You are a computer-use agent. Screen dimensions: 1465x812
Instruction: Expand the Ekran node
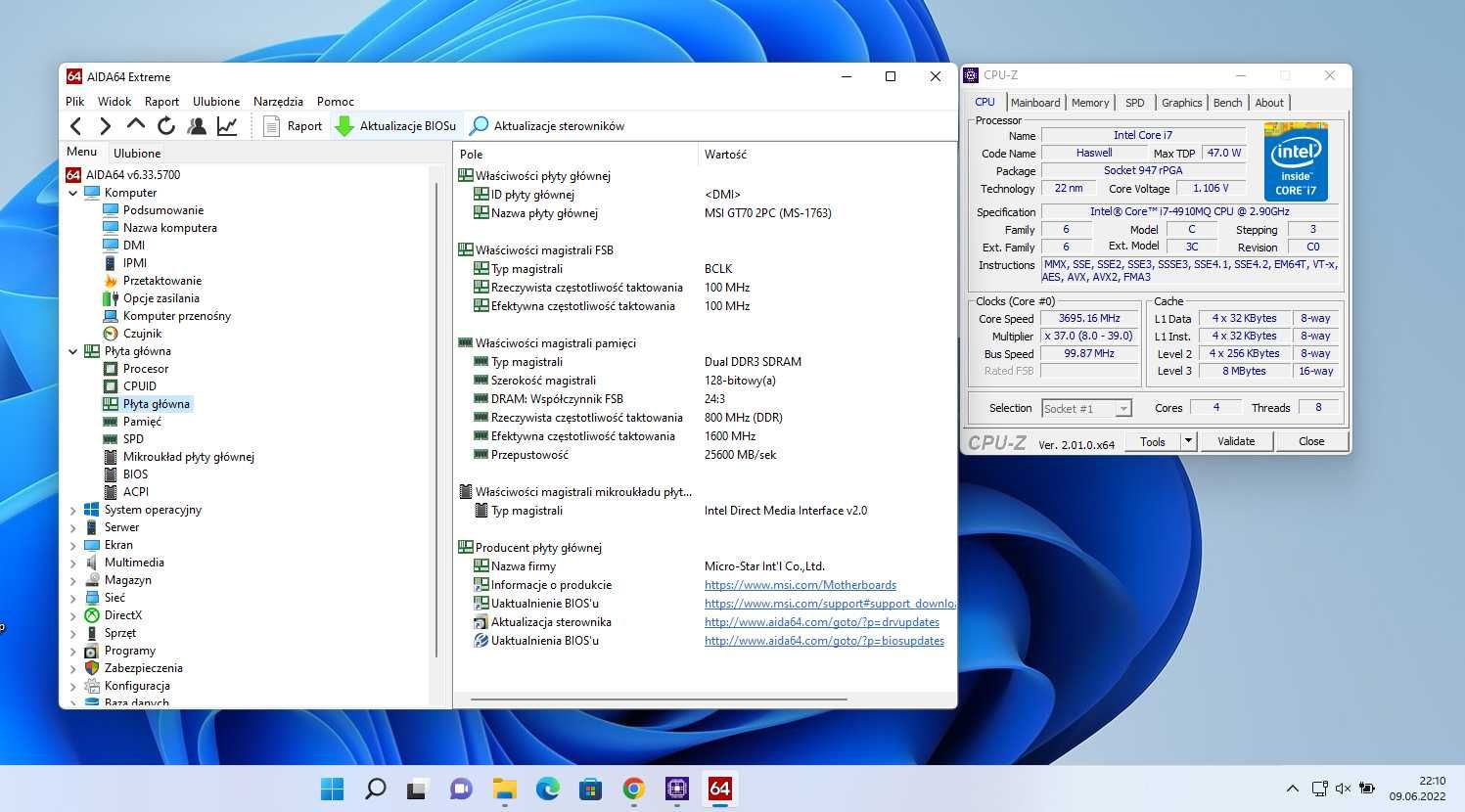coord(72,545)
